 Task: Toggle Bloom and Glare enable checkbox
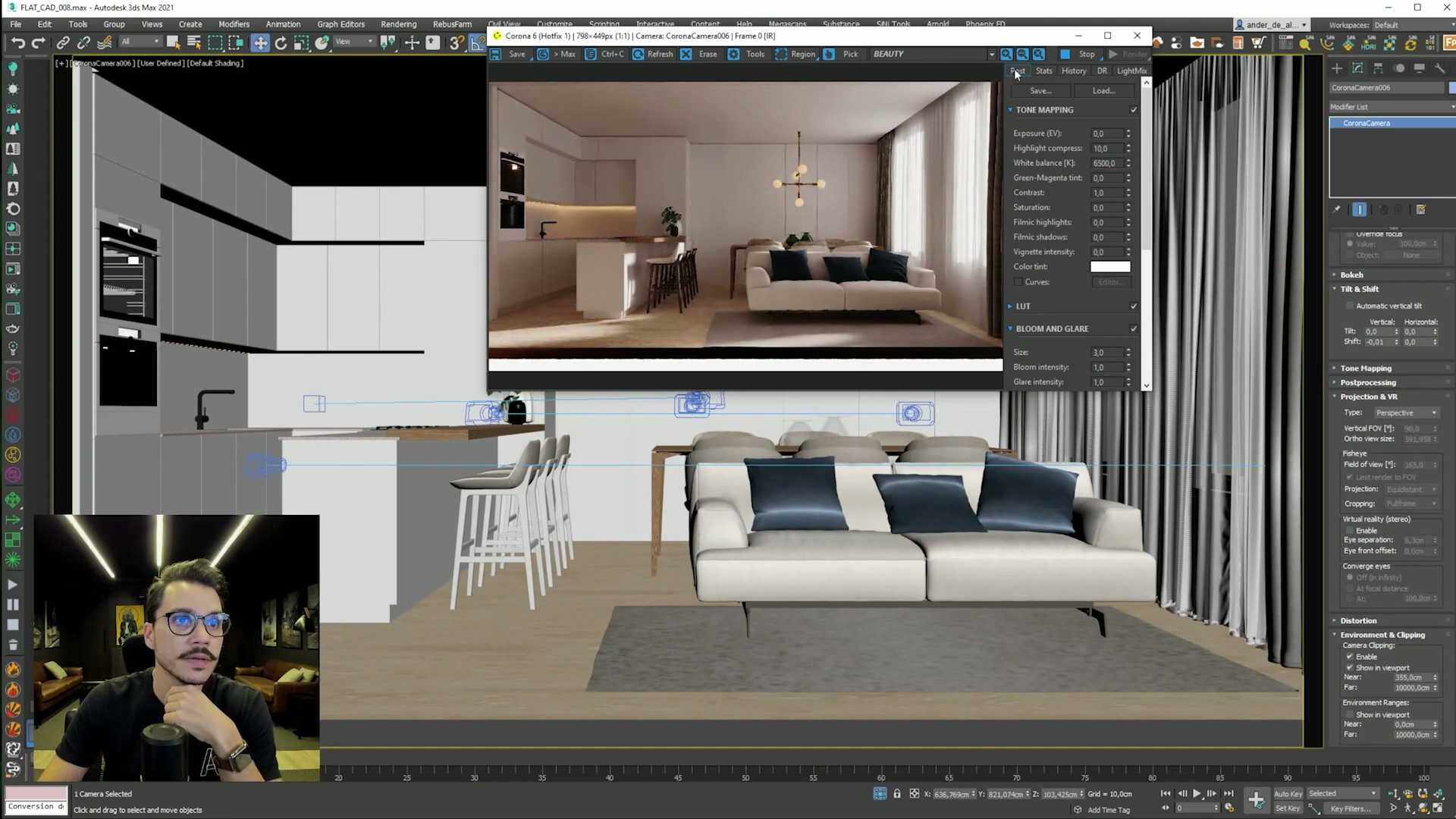(1134, 329)
